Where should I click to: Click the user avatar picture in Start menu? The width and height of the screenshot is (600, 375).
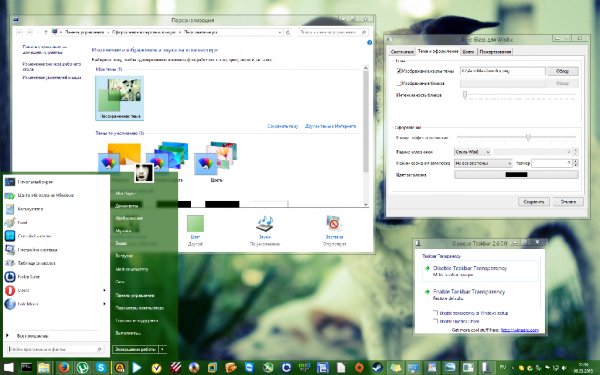coord(144,173)
